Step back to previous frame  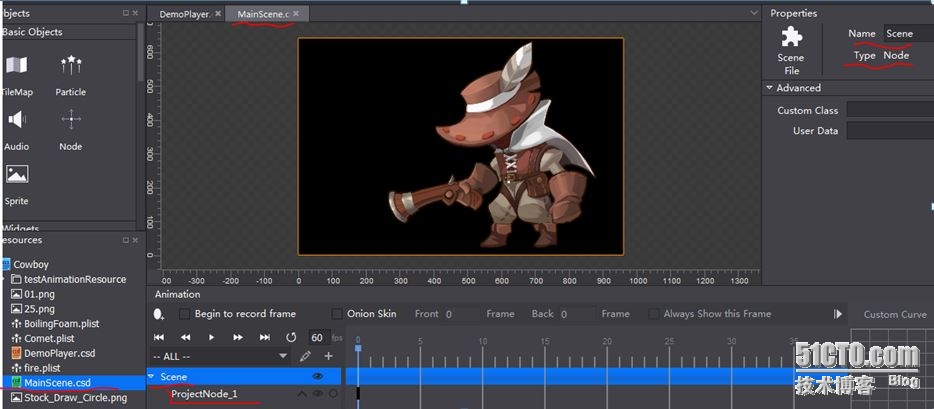pos(185,338)
